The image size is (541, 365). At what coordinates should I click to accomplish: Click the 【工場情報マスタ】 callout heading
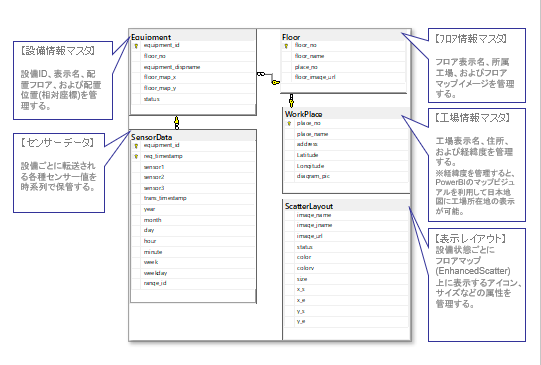pos(472,118)
